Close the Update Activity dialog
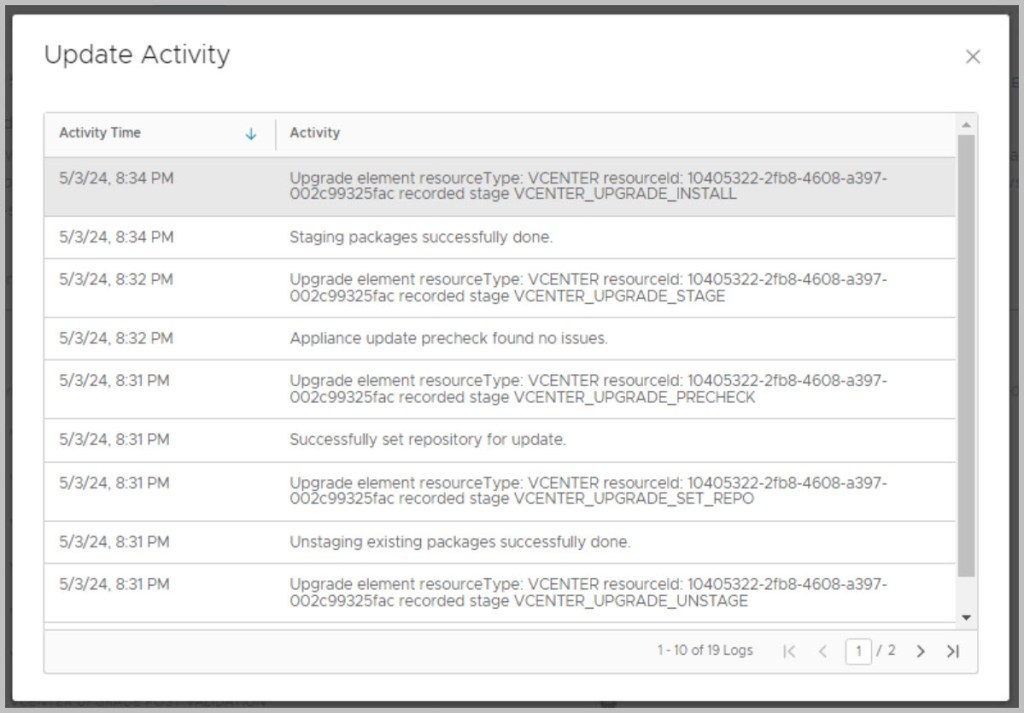 (972, 57)
